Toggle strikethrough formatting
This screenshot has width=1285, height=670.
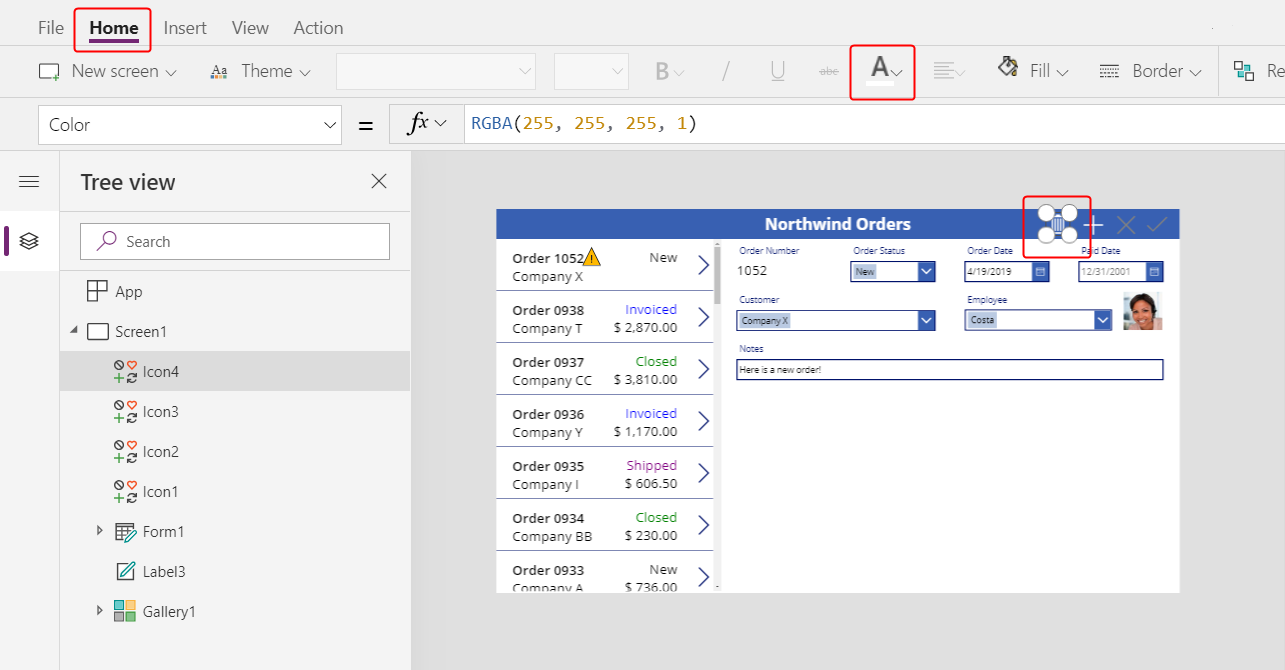coord(829,71)
